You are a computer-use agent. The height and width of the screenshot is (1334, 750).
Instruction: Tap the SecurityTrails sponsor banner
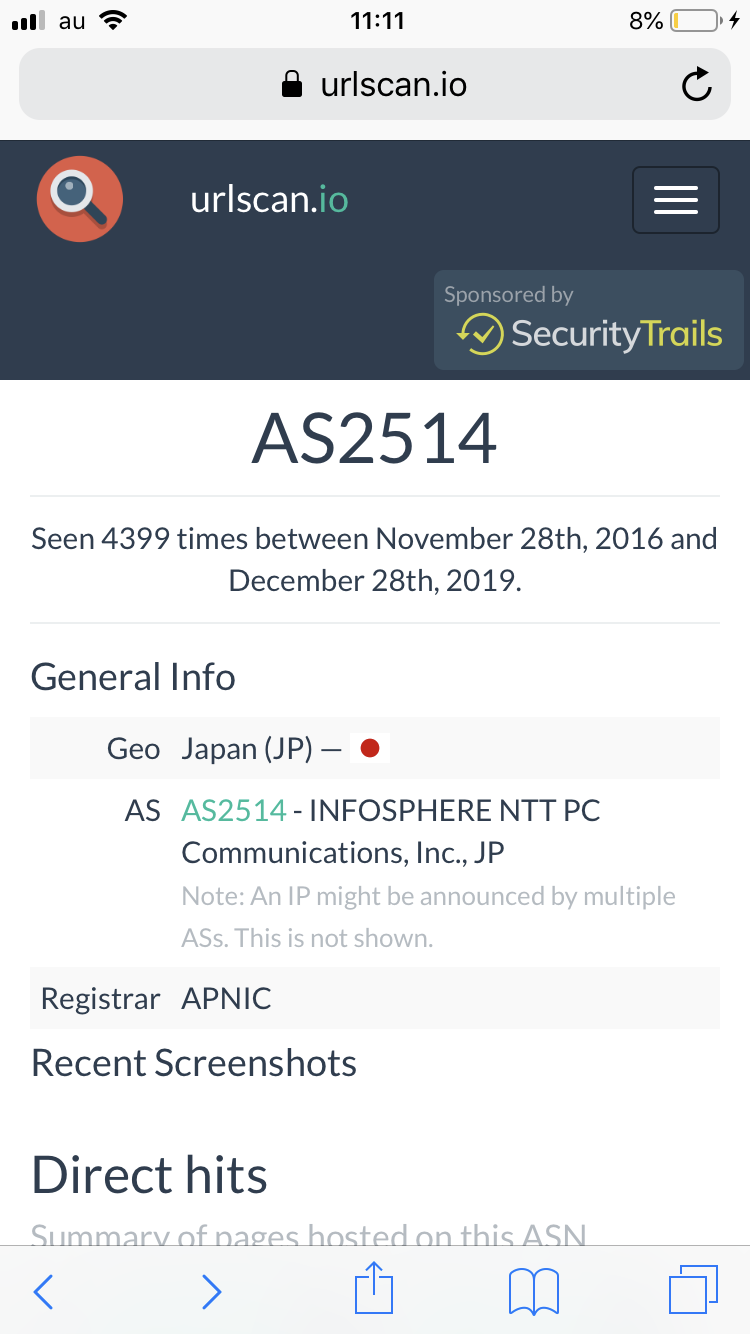pyautogui.click(x=591, y=321)
